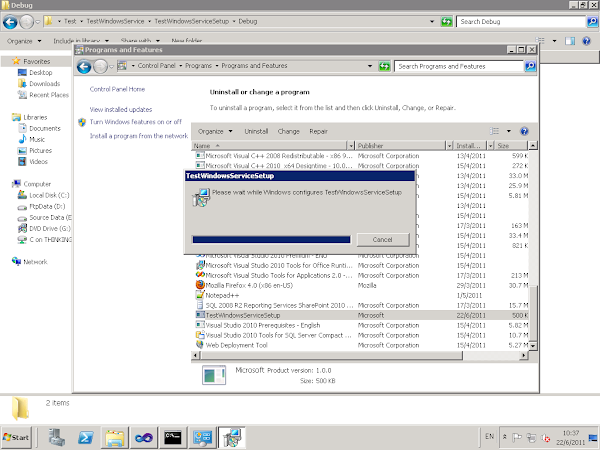Go back in Programs and Features window
600x450 pixels.
click(84, 67)
